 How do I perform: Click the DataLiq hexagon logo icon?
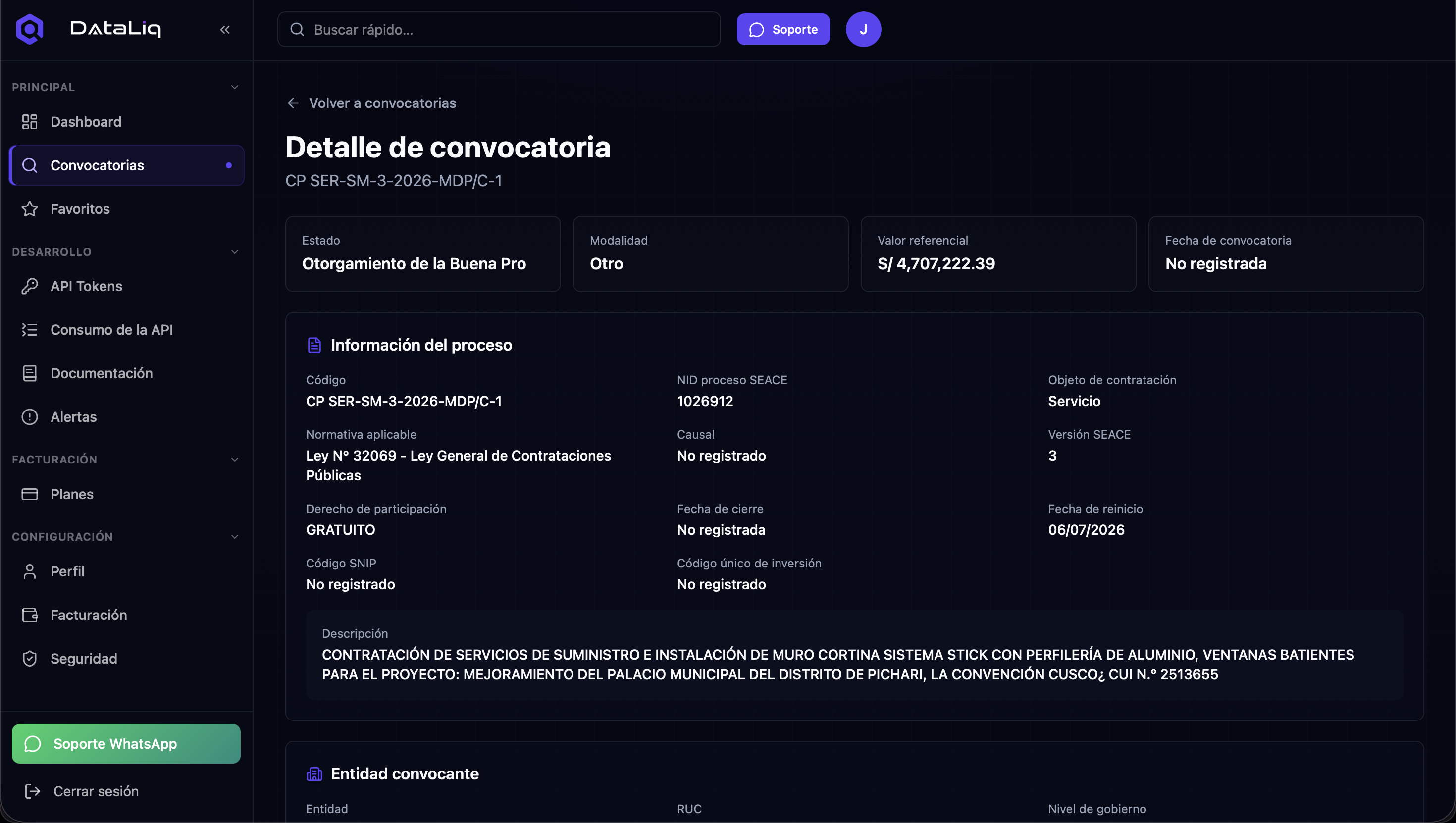29,29
